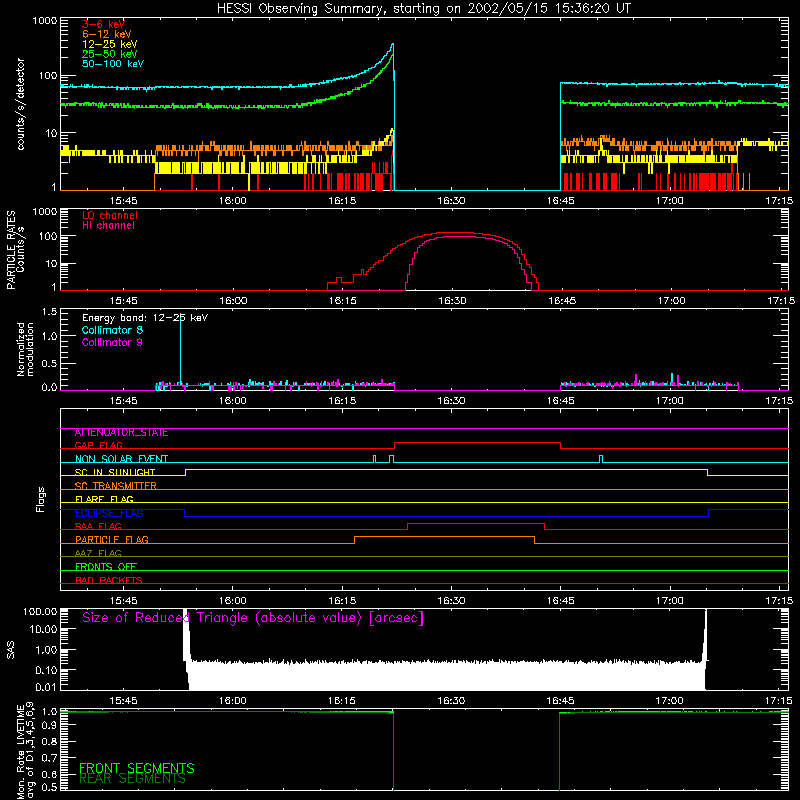Select the LO channel legend text
The width and height of the screenshot is (800, 800).
click(x=110, y=215)
